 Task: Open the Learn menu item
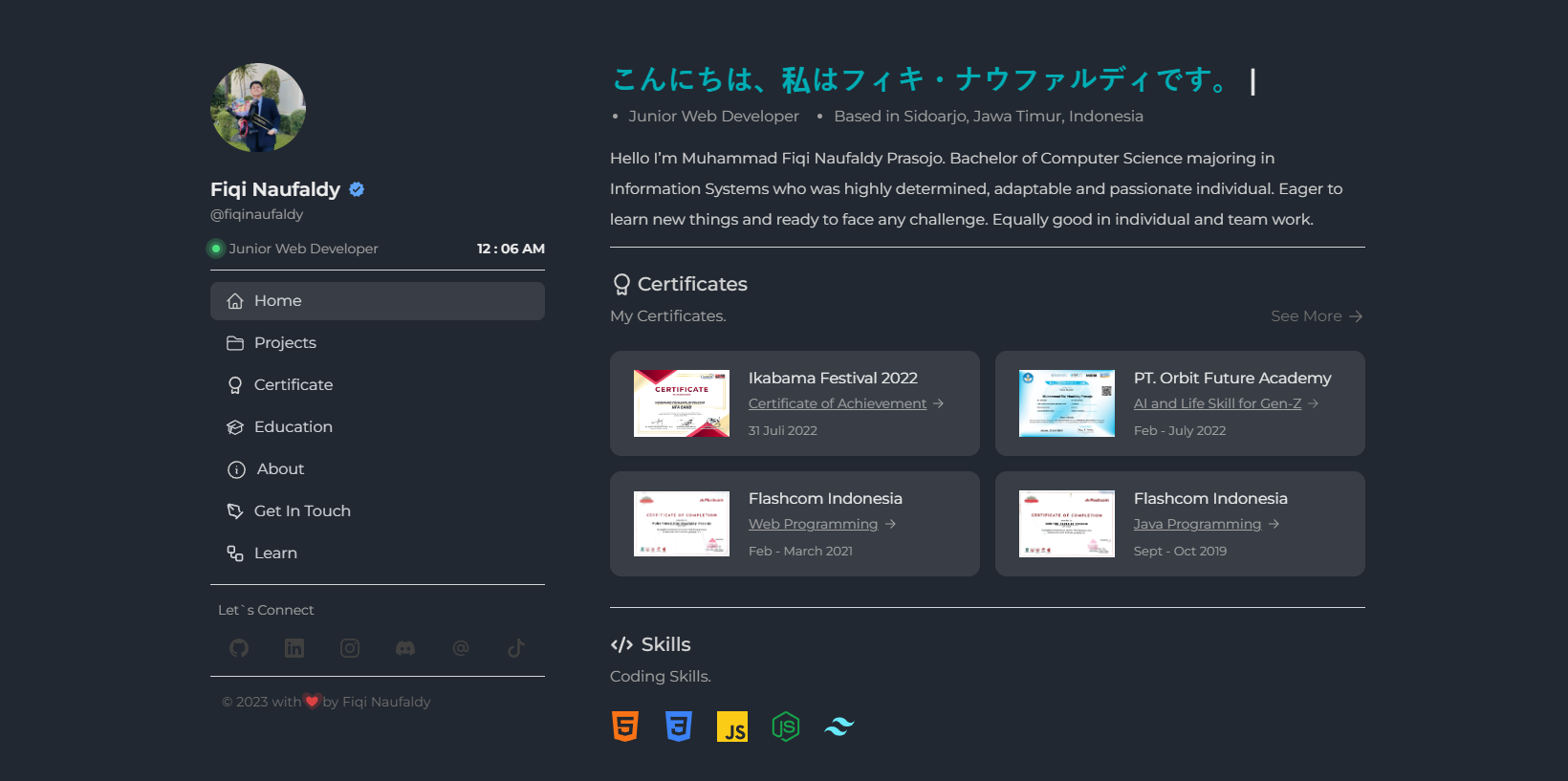[x=378, y=553]
